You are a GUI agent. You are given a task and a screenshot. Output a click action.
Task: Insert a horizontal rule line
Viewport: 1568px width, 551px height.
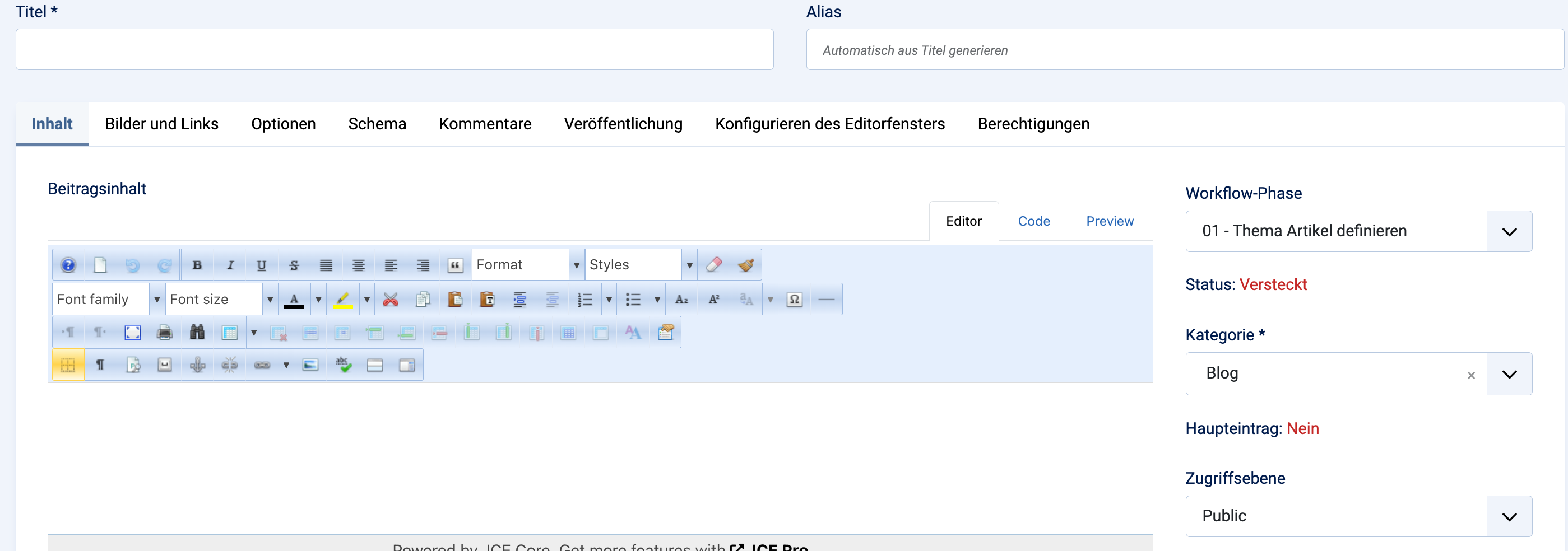point(827,299)
